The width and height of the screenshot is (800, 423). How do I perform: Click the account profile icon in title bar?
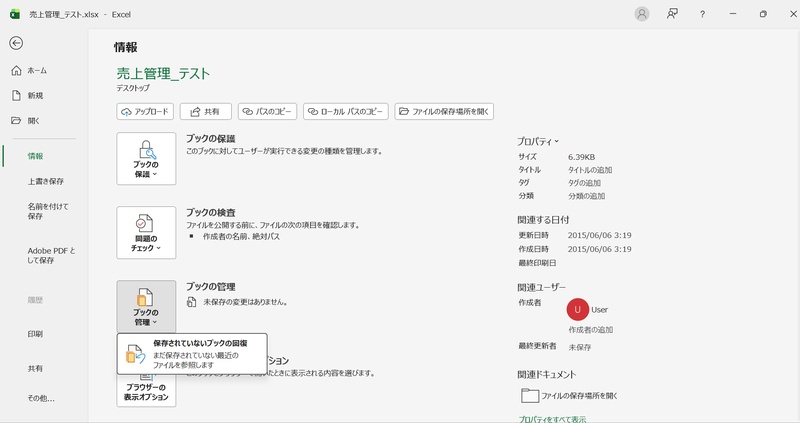point(642,14)
